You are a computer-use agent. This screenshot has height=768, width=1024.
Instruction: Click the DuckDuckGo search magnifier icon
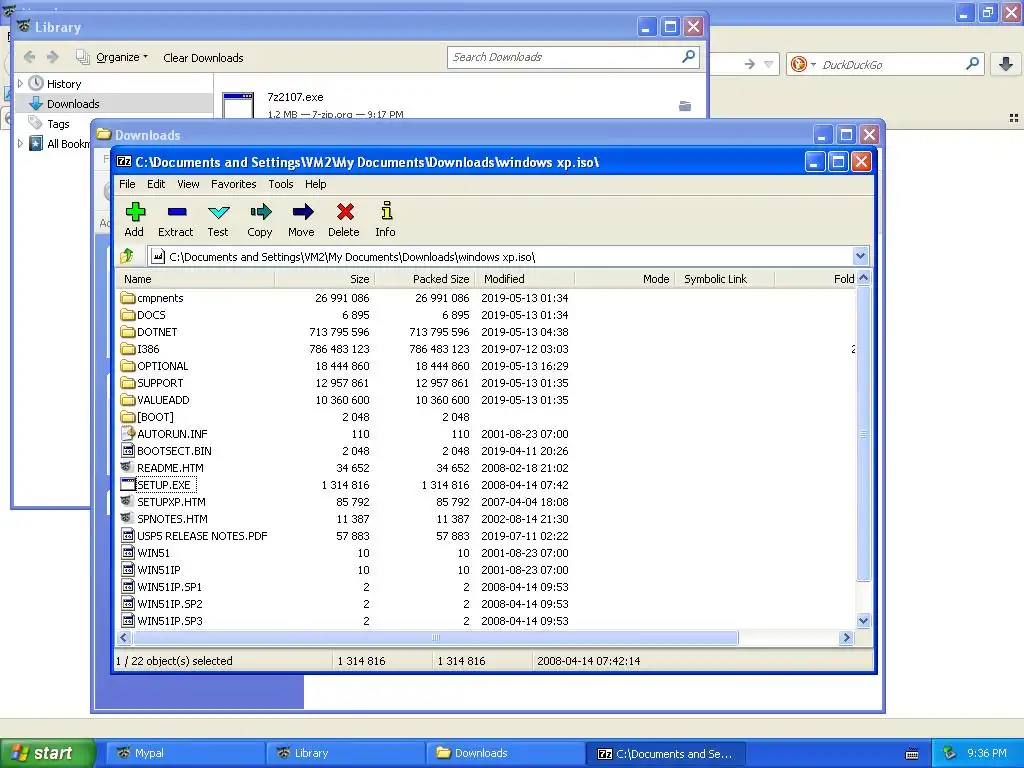[972, 64]
